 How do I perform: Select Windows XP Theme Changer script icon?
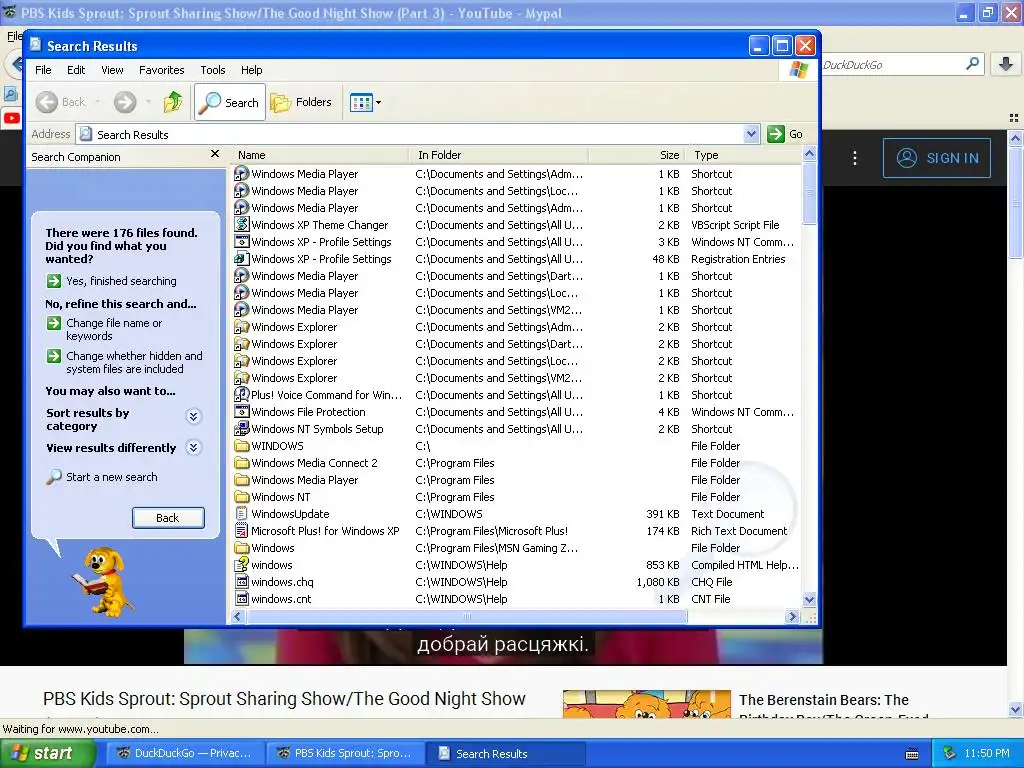point(242,225)
